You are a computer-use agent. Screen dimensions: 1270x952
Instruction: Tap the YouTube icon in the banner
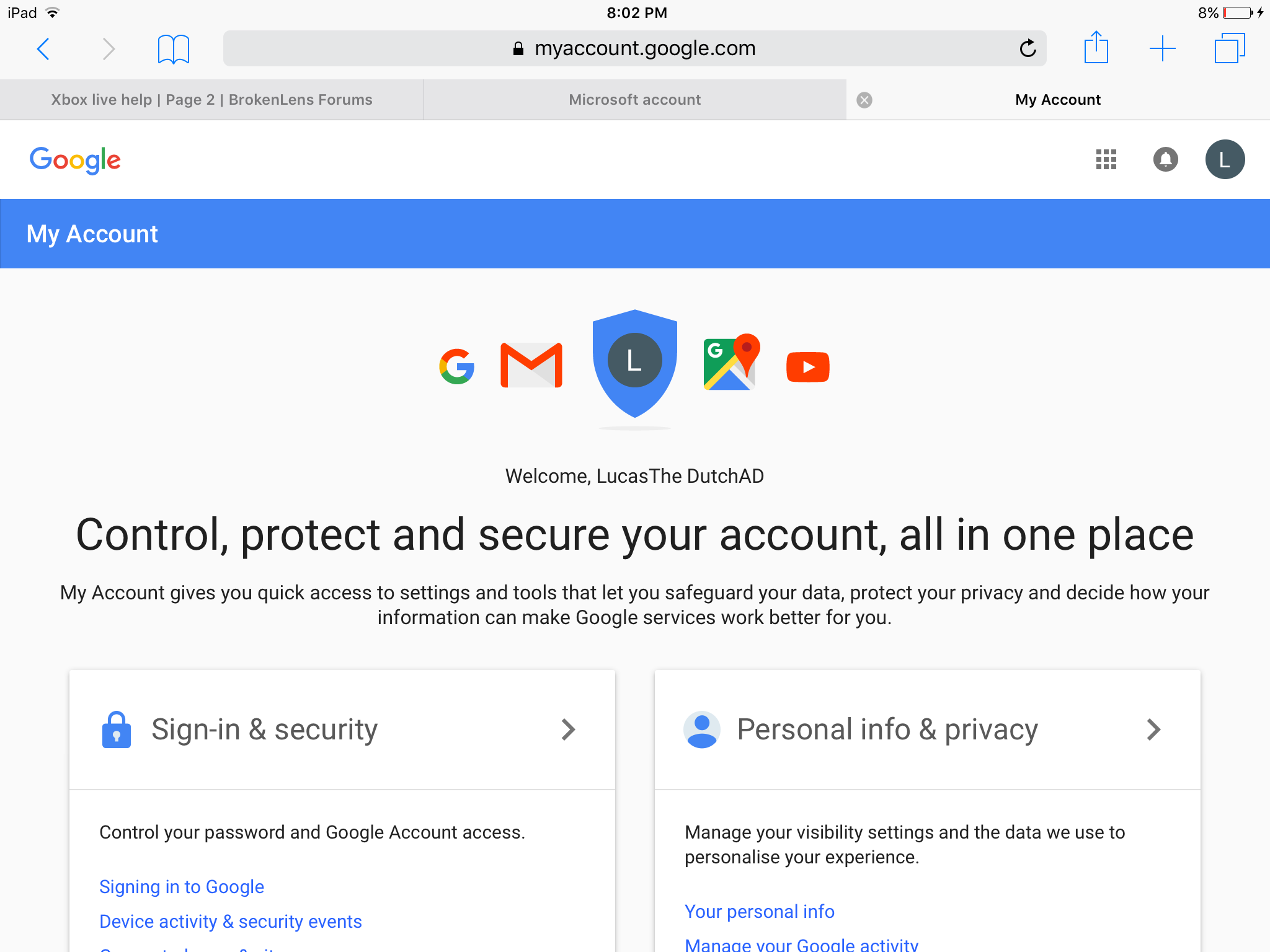[807, 367]
